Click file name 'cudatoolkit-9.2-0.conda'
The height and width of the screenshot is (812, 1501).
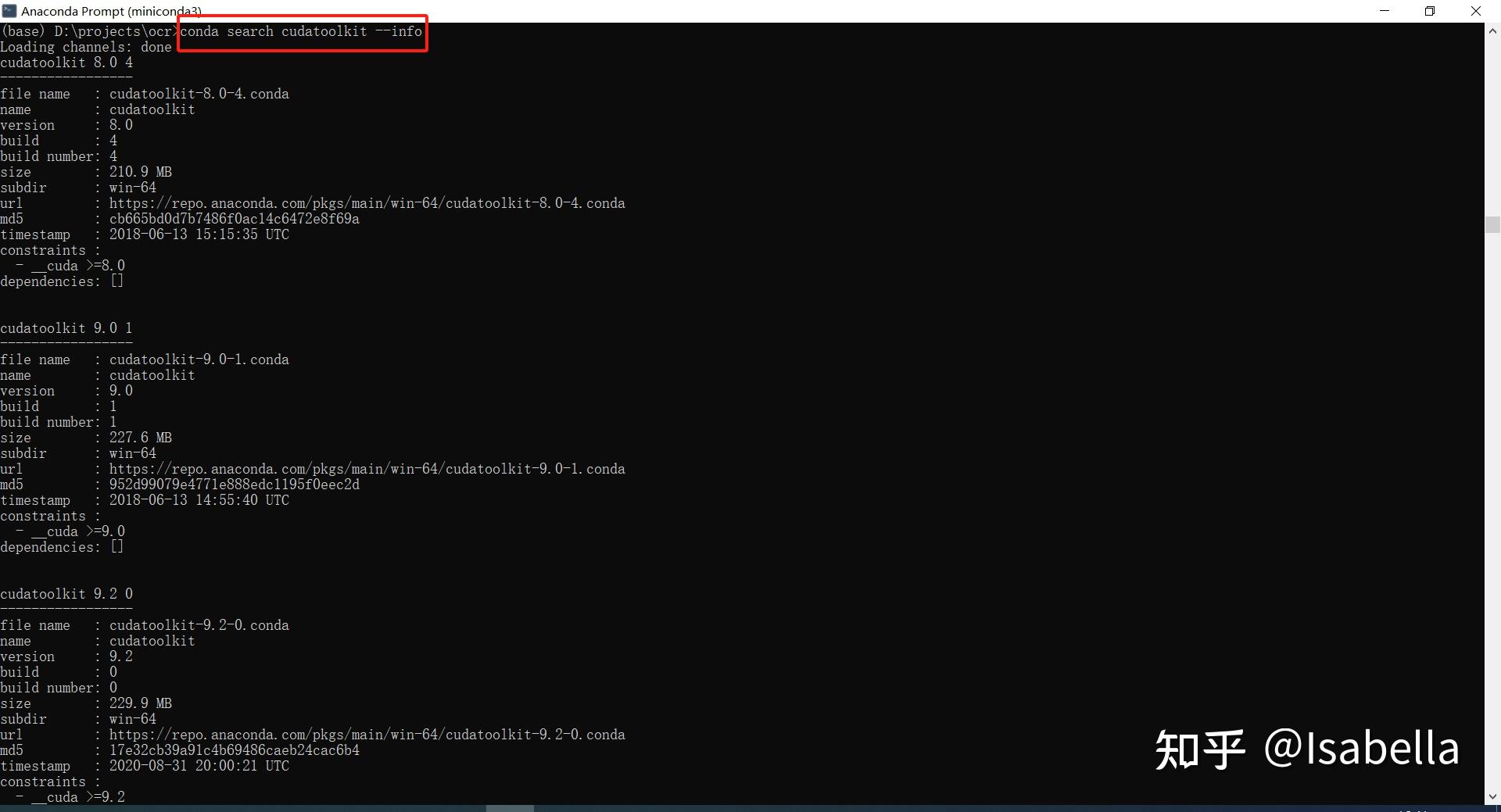199,625
